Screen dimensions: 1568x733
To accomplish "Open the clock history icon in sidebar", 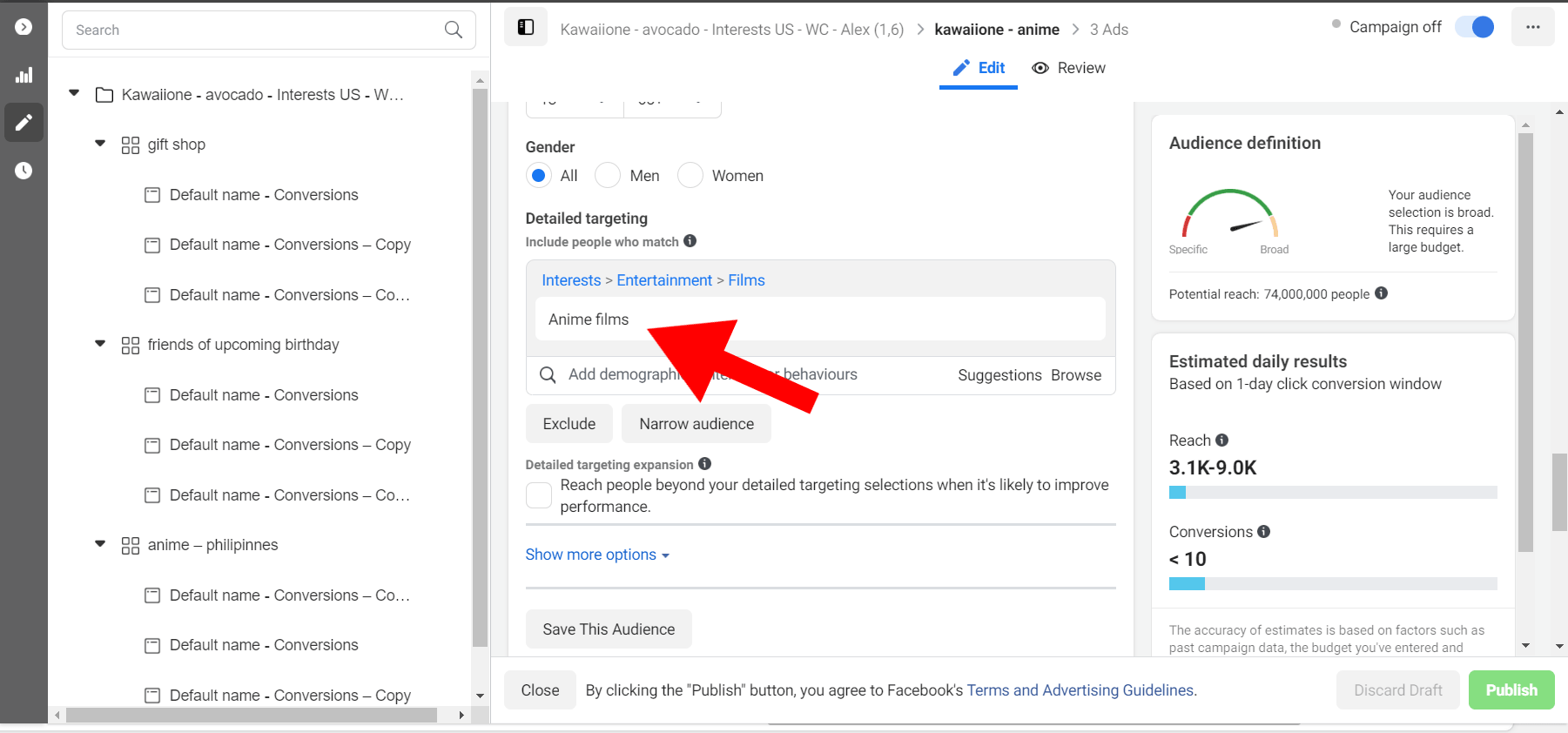I will pyautogui.click(x=24, y=171).
